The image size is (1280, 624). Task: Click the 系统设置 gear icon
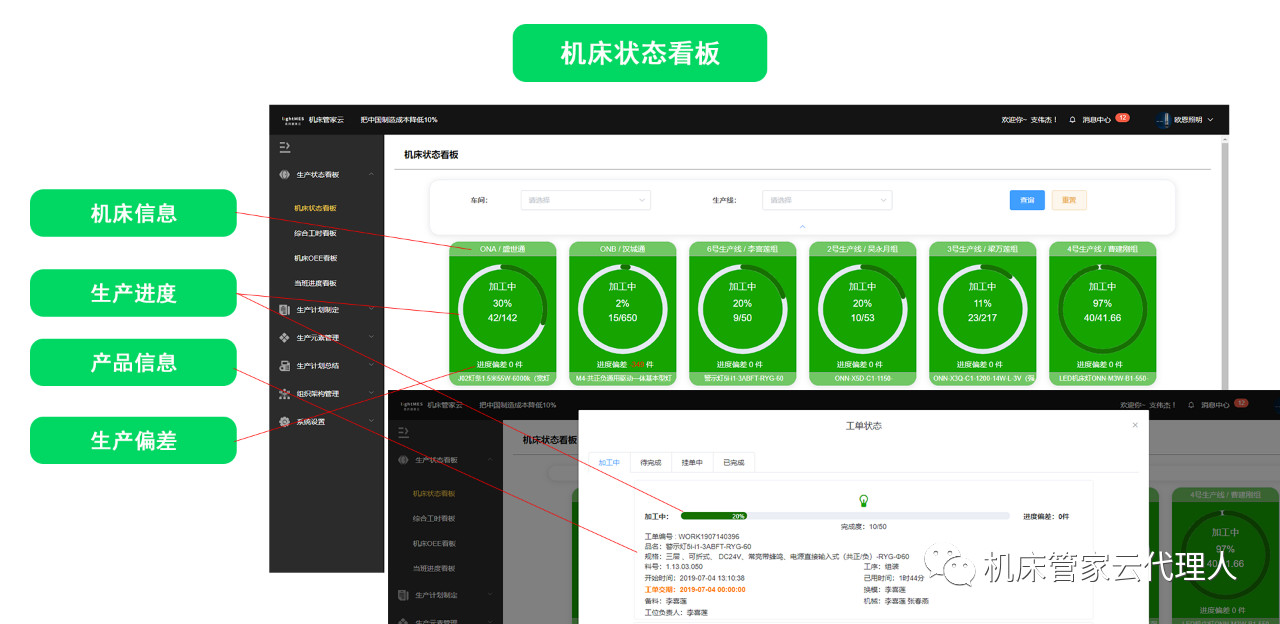pyautogui.click(x=285, y=422)
